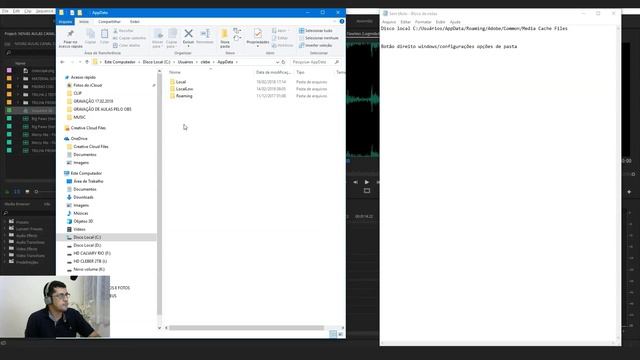Click Este Computador in breadcrumb
Viewport: 640px width, 360px height.
(x=120, y=62)
